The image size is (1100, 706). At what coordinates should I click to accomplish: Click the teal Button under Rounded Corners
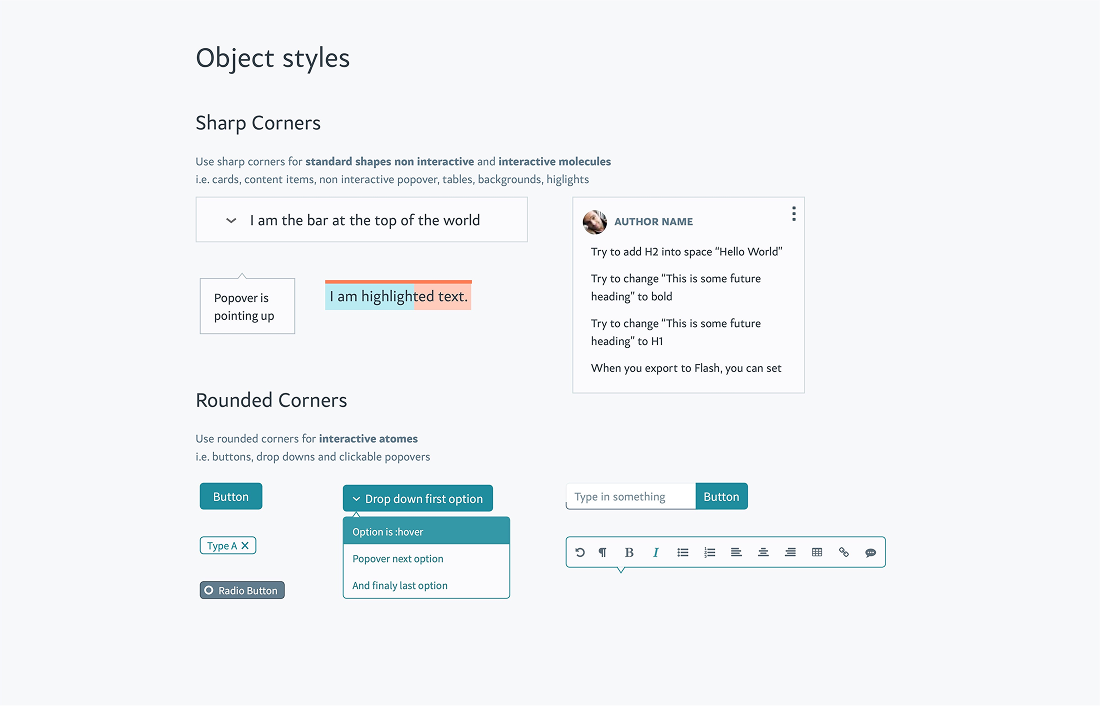[x=231, y=496]
